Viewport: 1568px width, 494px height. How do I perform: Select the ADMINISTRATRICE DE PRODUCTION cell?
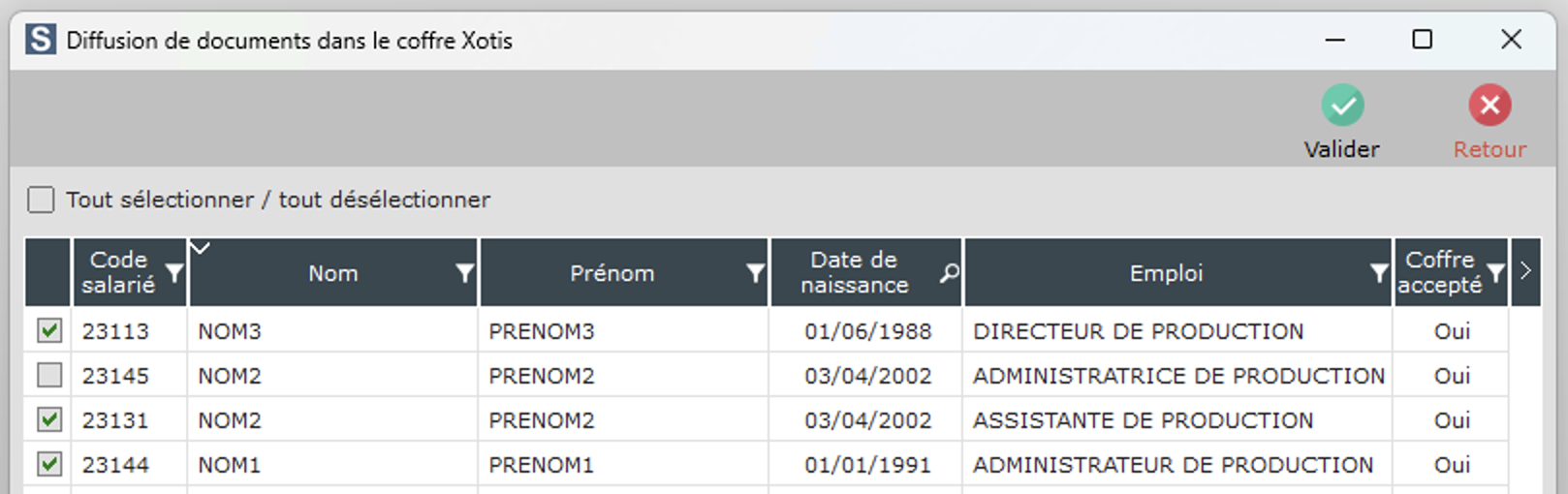1178,376
